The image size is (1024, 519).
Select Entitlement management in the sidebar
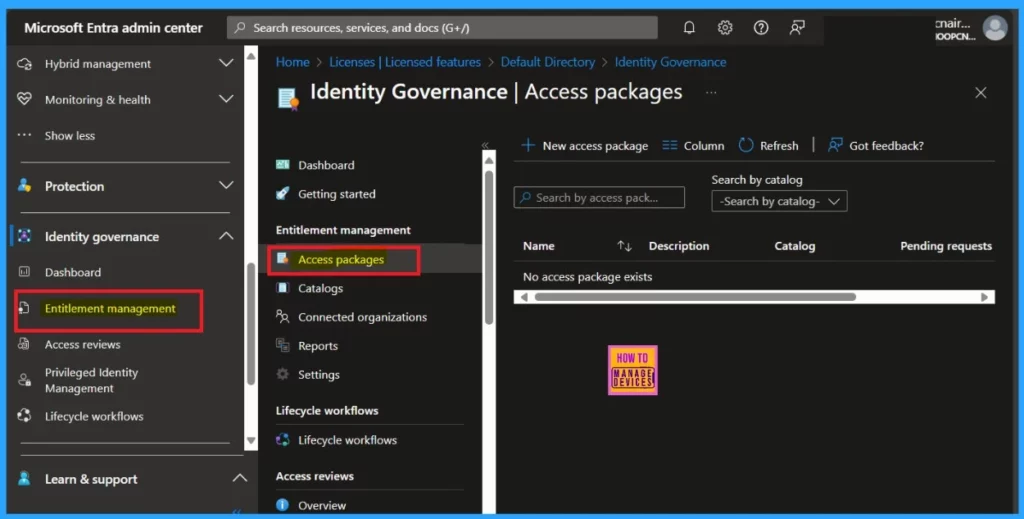(x=110, y=308)
